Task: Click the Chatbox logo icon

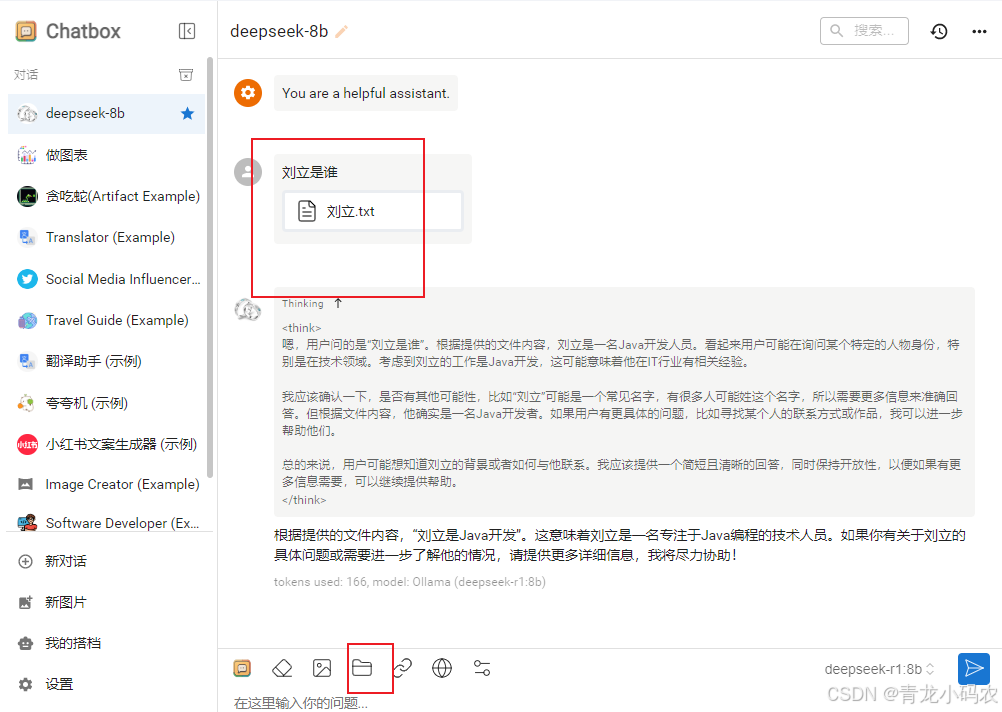Action: 26,31
